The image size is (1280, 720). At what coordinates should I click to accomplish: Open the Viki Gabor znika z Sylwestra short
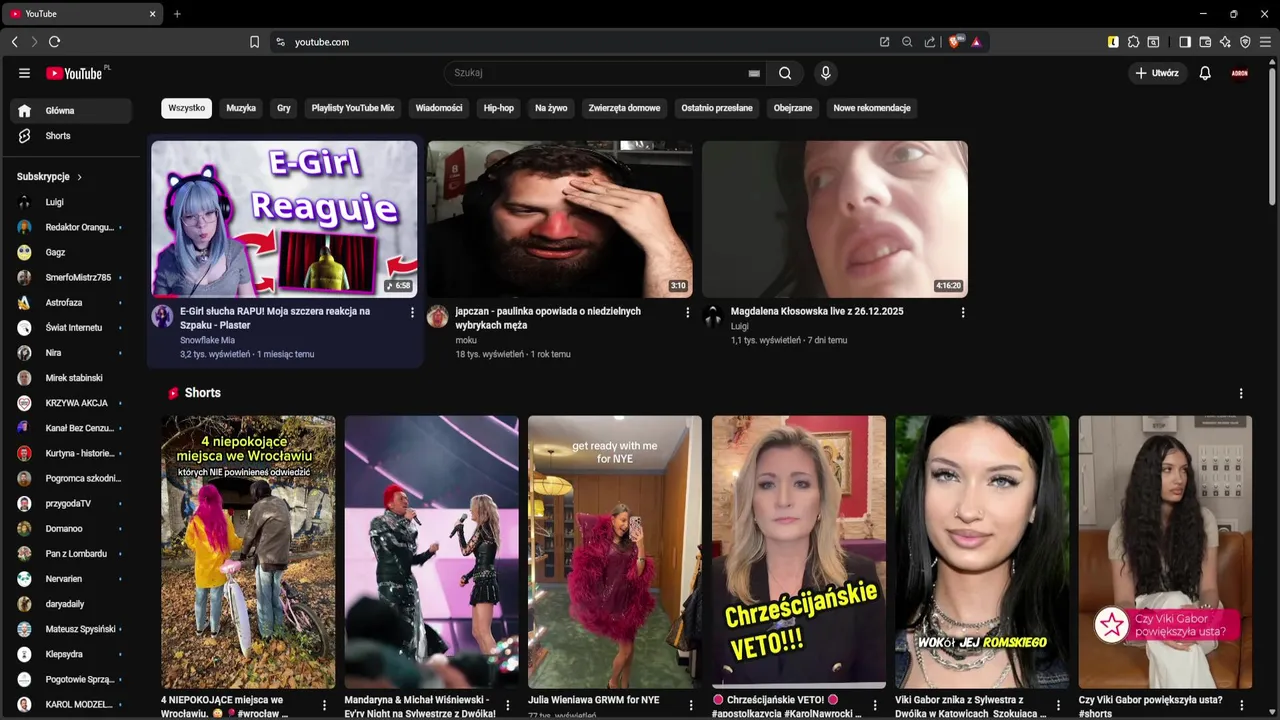pyautogui.click(x=982, y=552)
